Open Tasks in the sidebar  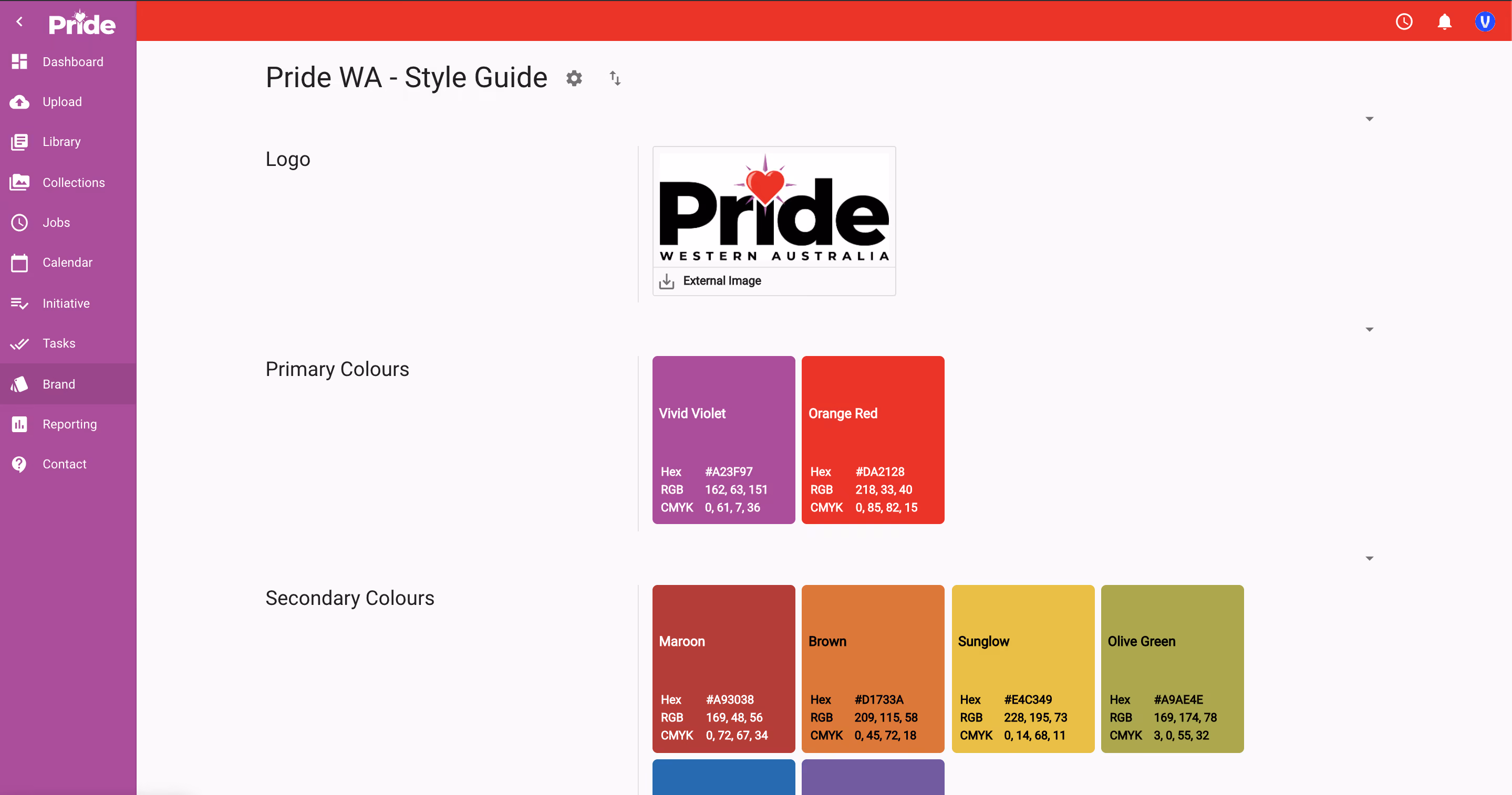click(x=68, y=343)
